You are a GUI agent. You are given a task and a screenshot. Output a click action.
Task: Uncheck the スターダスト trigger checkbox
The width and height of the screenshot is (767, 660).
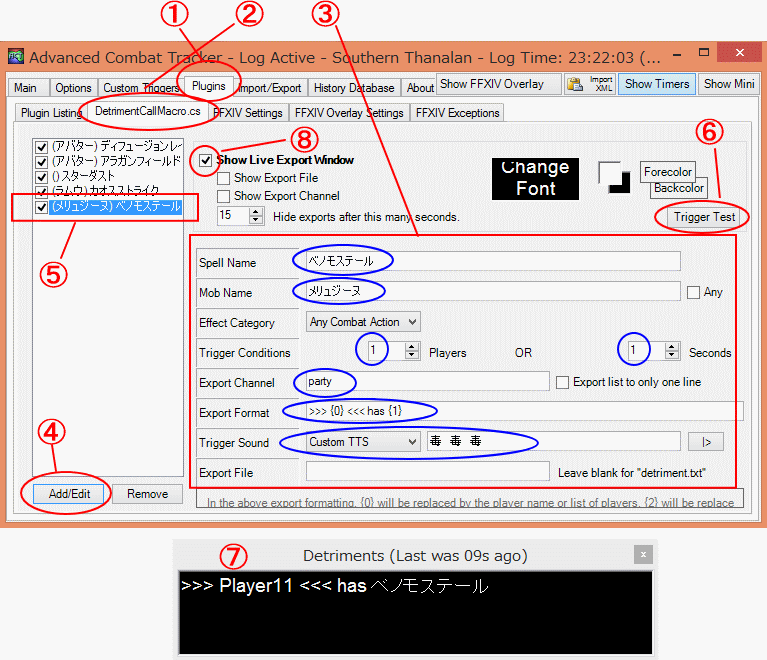pos(42,176)
